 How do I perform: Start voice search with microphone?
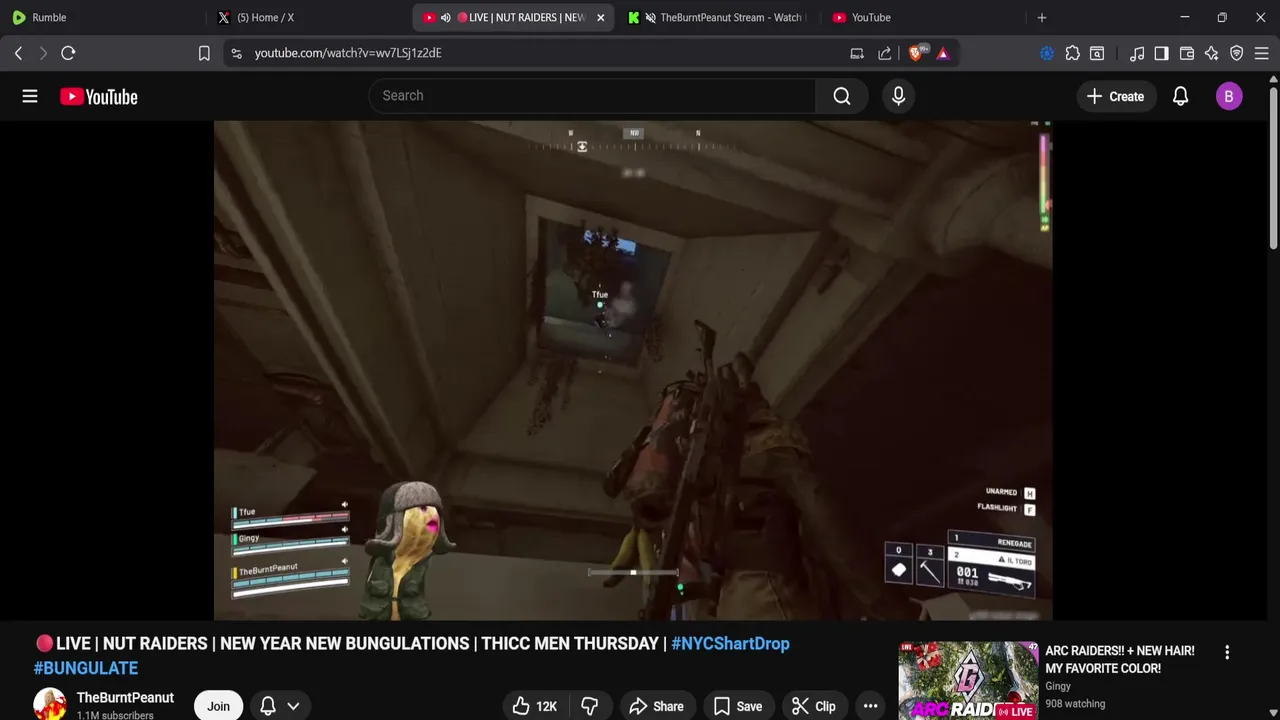pos(898,96)
